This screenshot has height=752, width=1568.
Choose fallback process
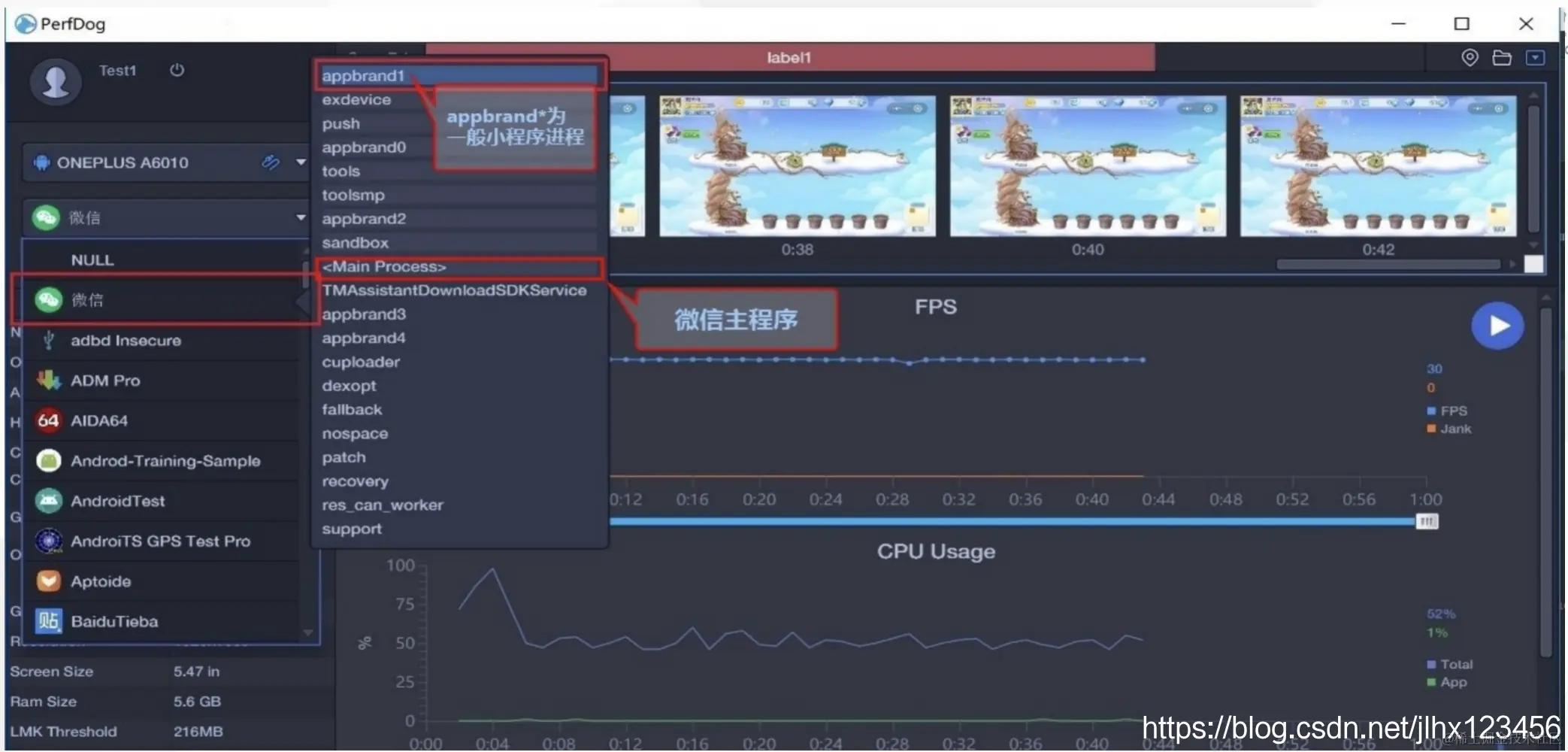pos(459,410)
